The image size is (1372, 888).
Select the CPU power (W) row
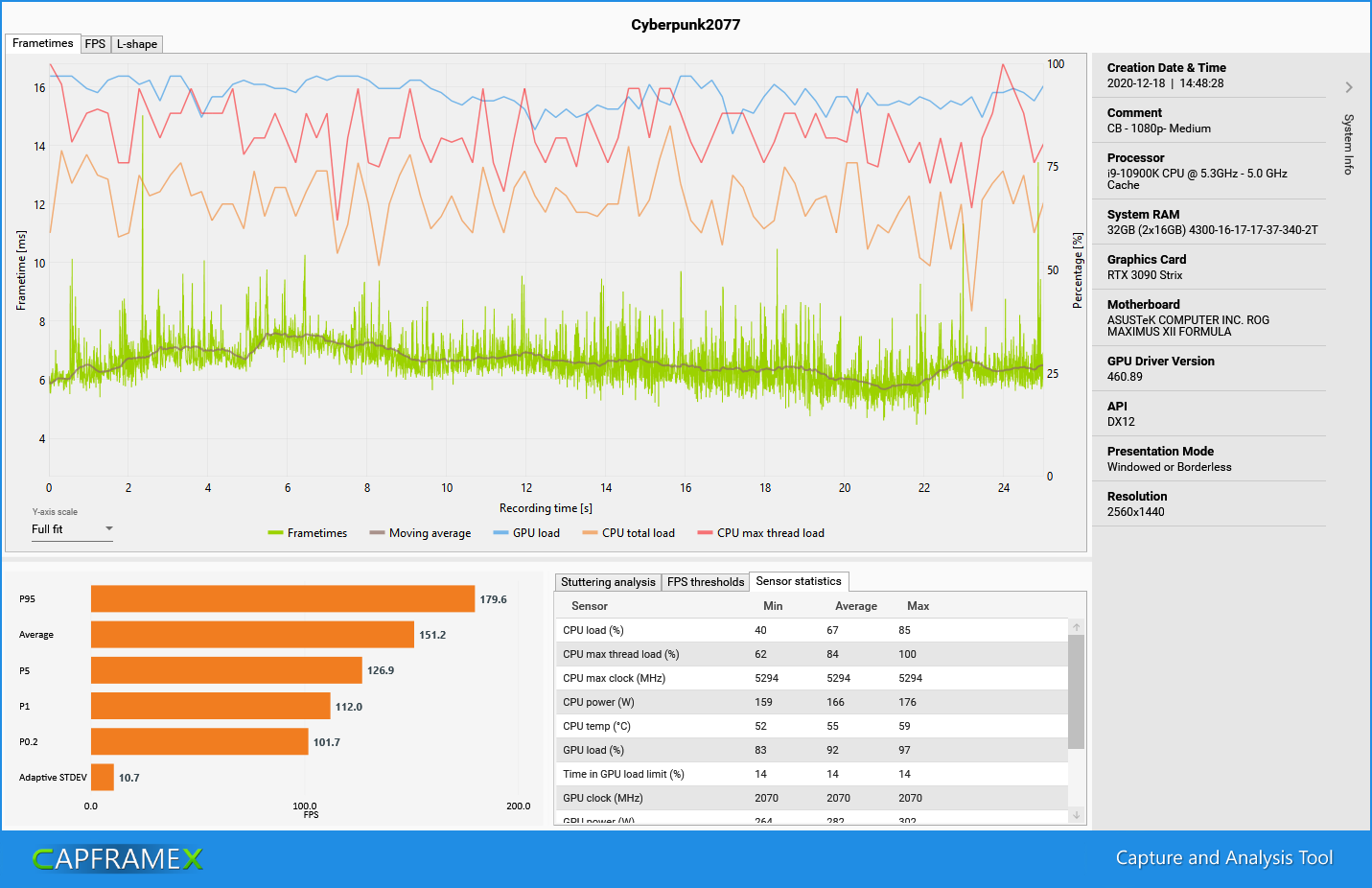click(x=811, y=702)
